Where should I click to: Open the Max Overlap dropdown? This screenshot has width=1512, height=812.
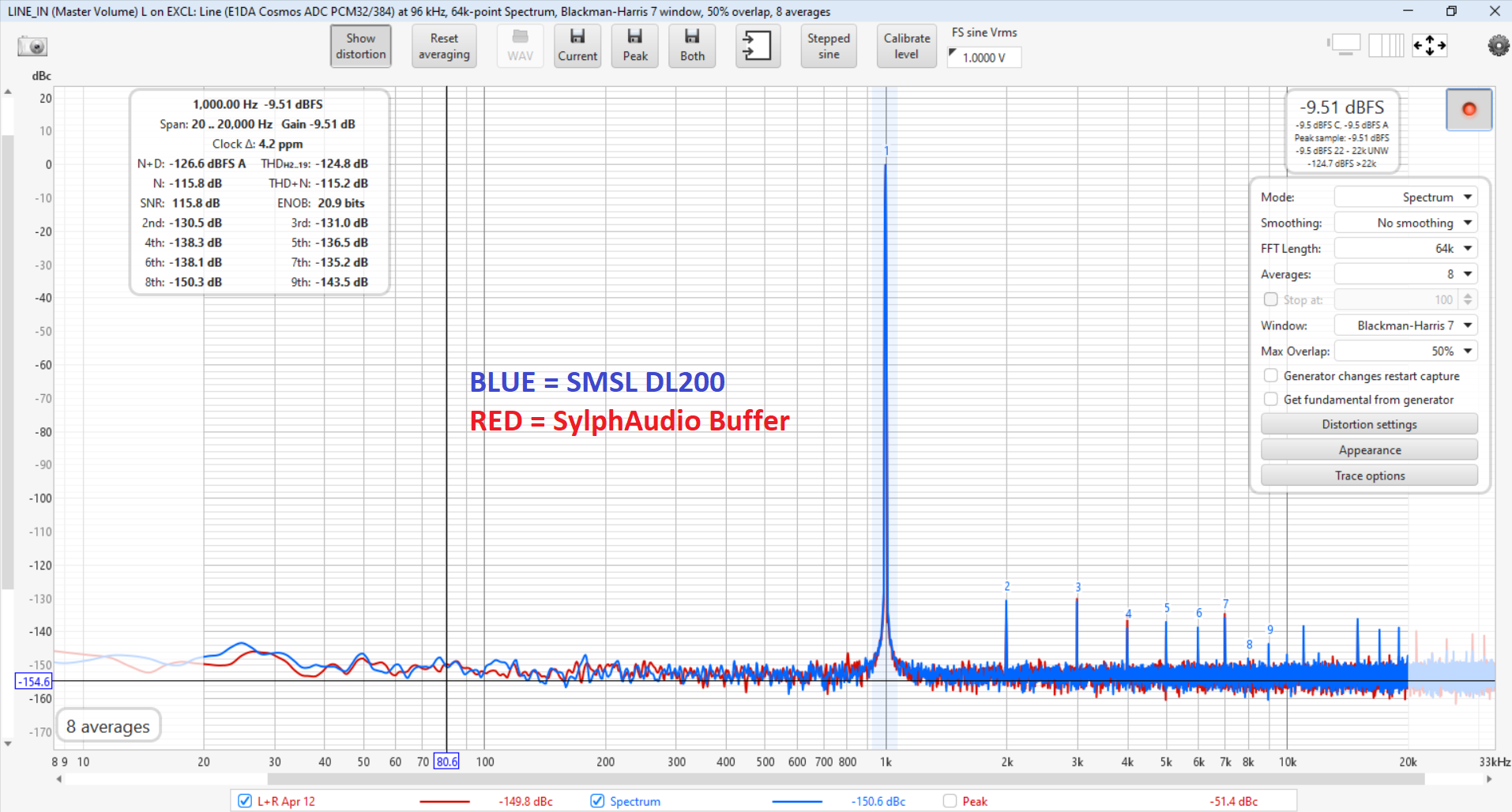point(1405,351)
